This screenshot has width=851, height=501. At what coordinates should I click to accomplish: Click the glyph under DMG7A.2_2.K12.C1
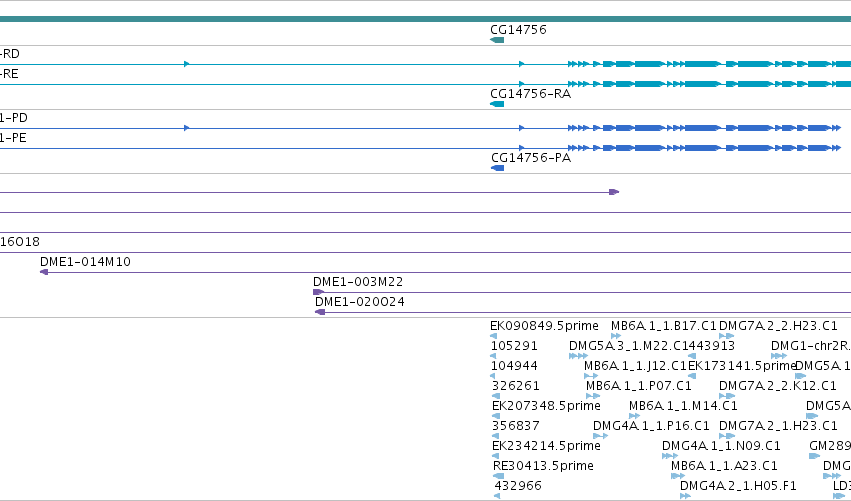(727, 396)
